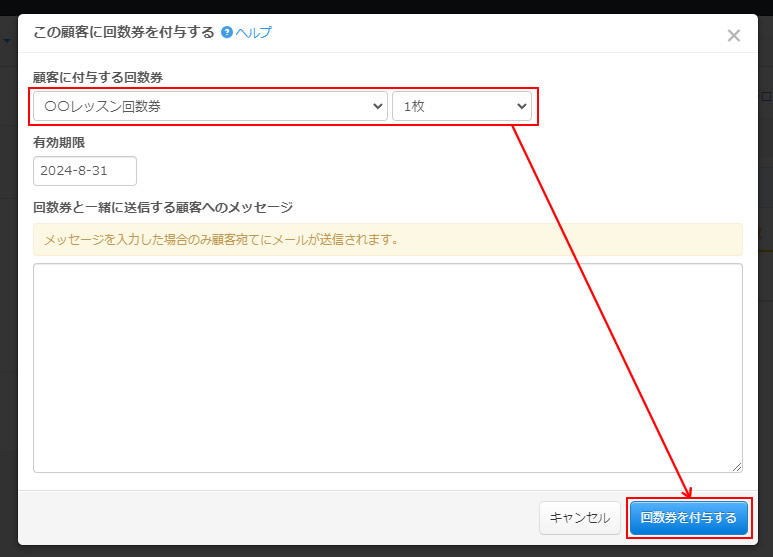Close the dialog with the X icon
This screenshot has height=557, width=773.
[733, 35]
